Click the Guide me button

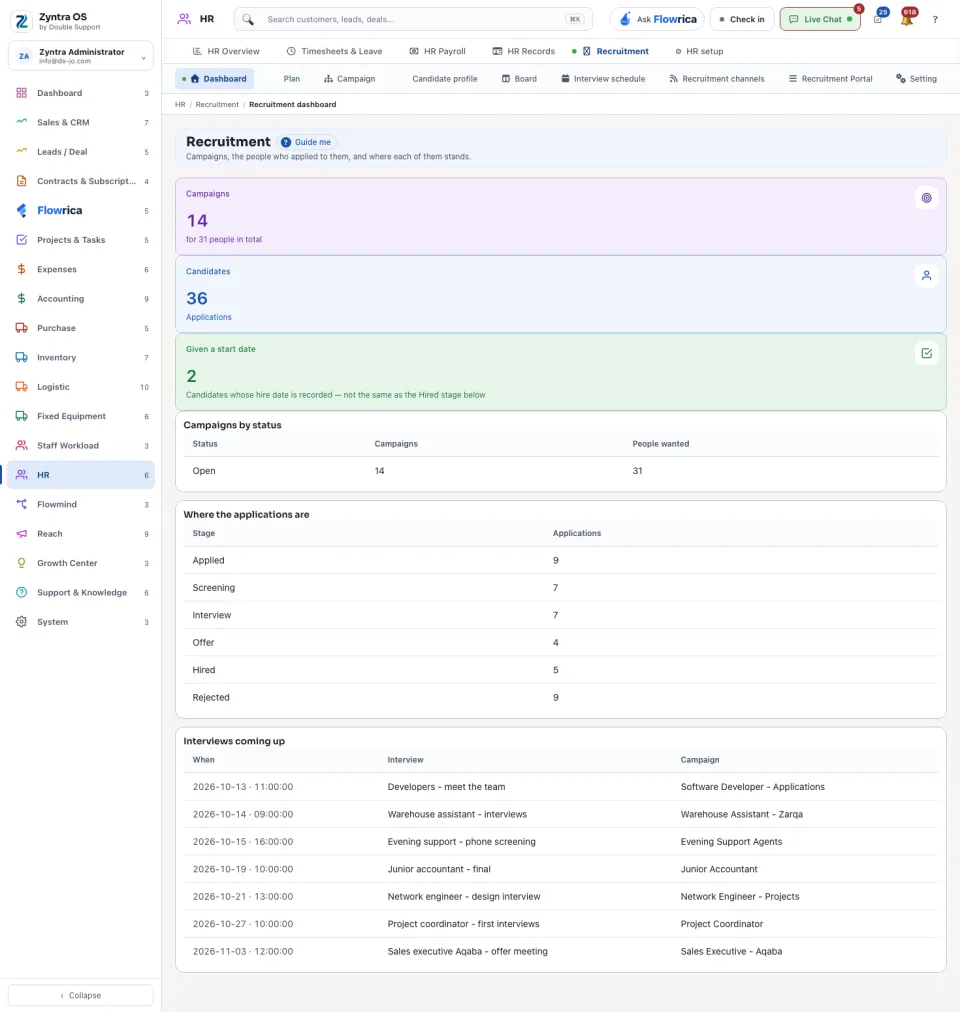pos(306,142)
